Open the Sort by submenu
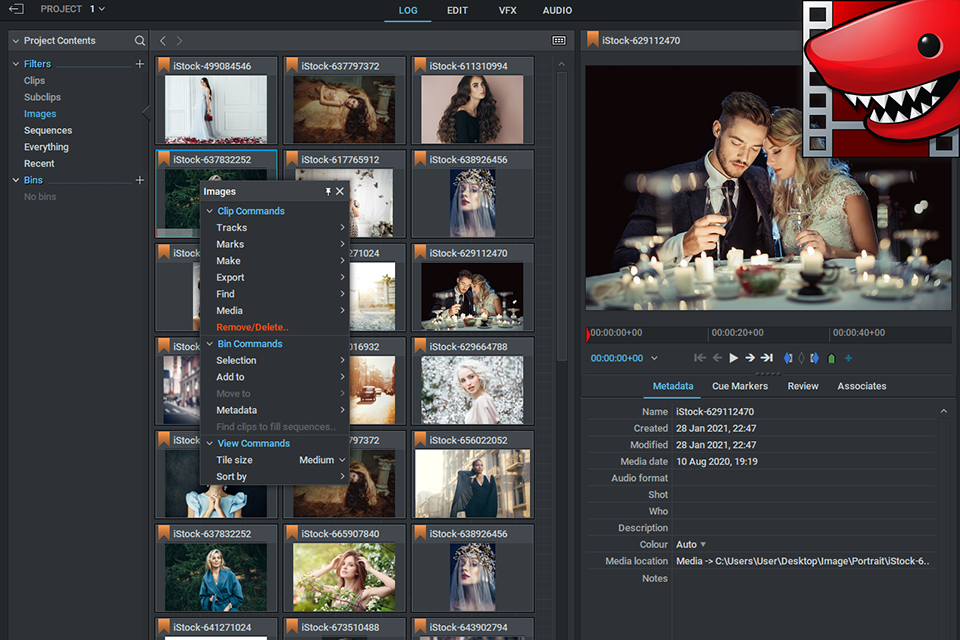 click(275, 476)
